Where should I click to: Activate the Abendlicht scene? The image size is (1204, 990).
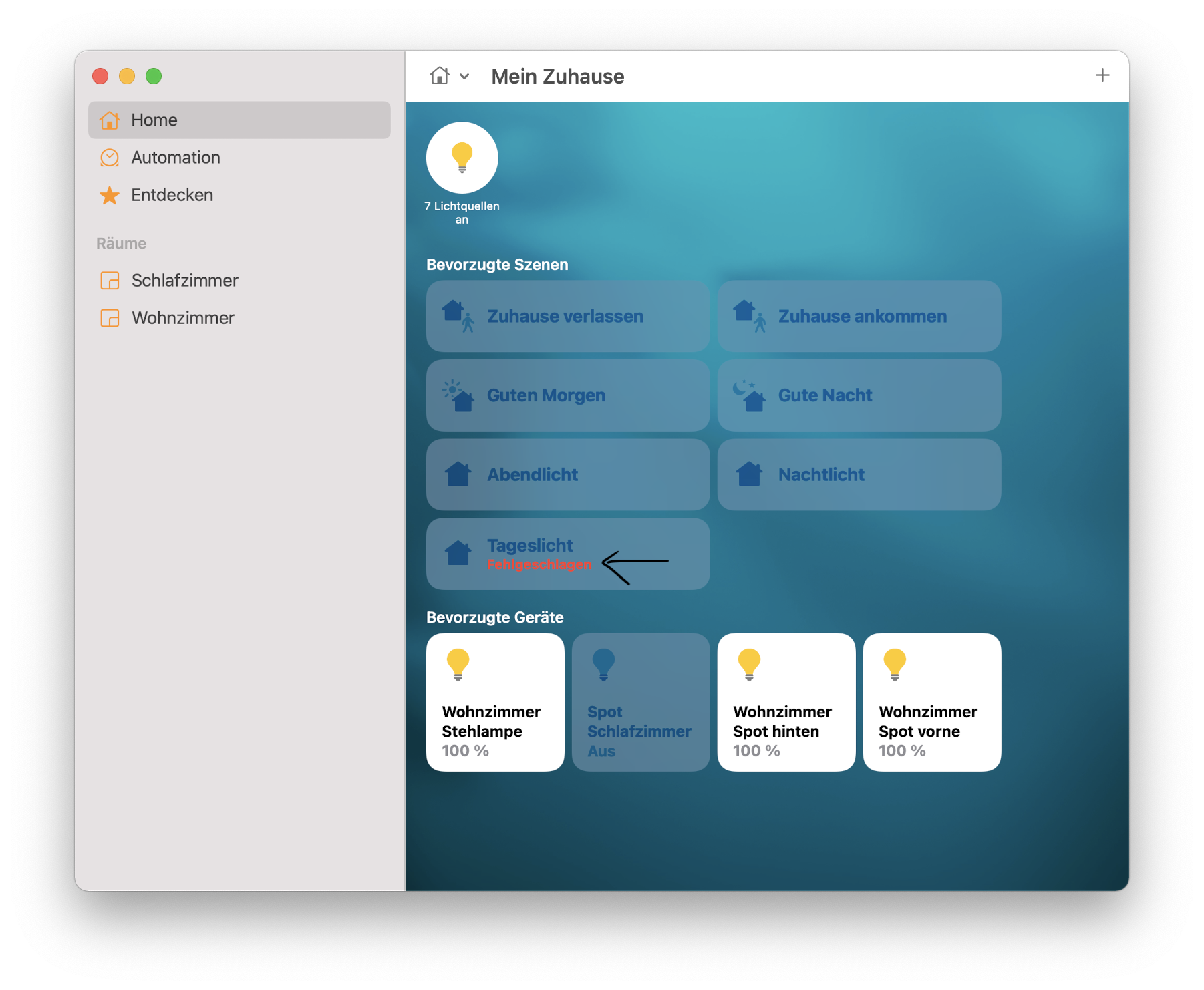click(x=568, y=474)
